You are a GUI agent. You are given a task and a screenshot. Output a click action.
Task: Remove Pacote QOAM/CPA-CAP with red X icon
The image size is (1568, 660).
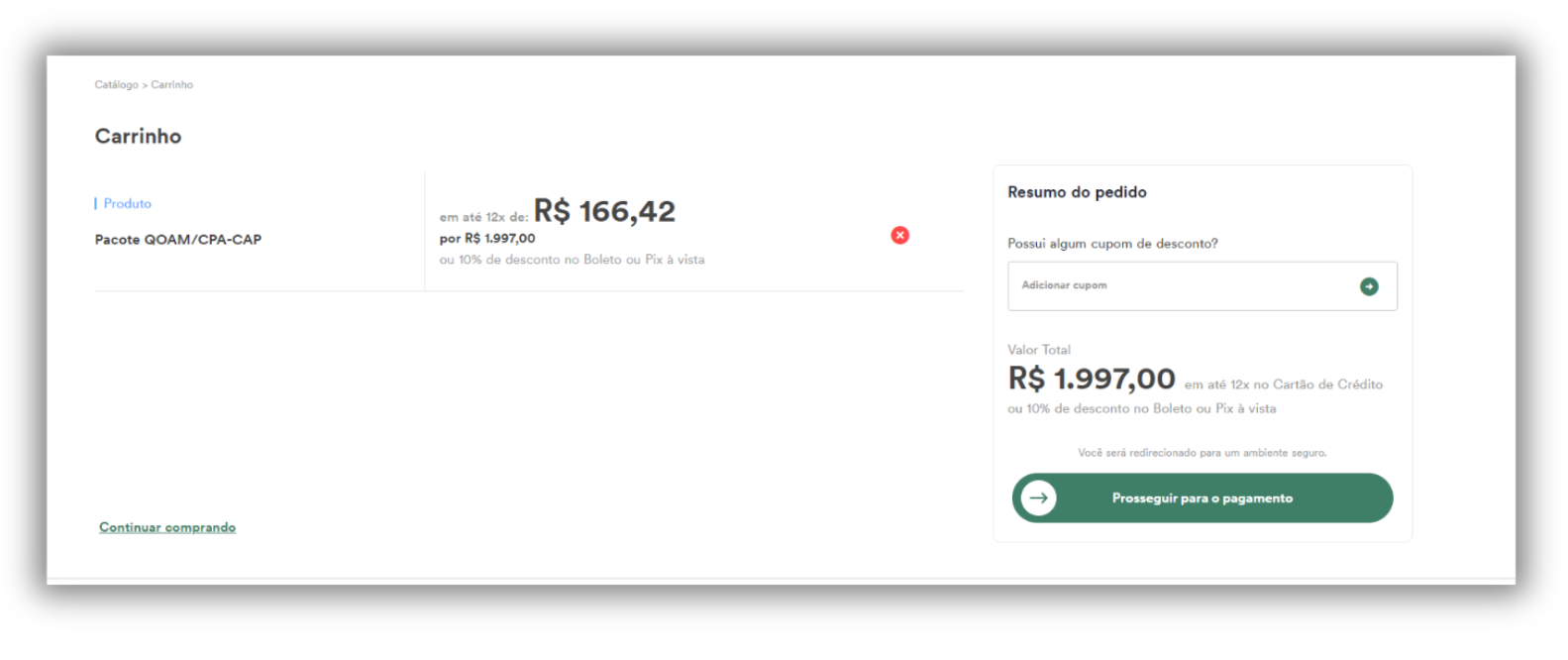(x=899, y=235)
